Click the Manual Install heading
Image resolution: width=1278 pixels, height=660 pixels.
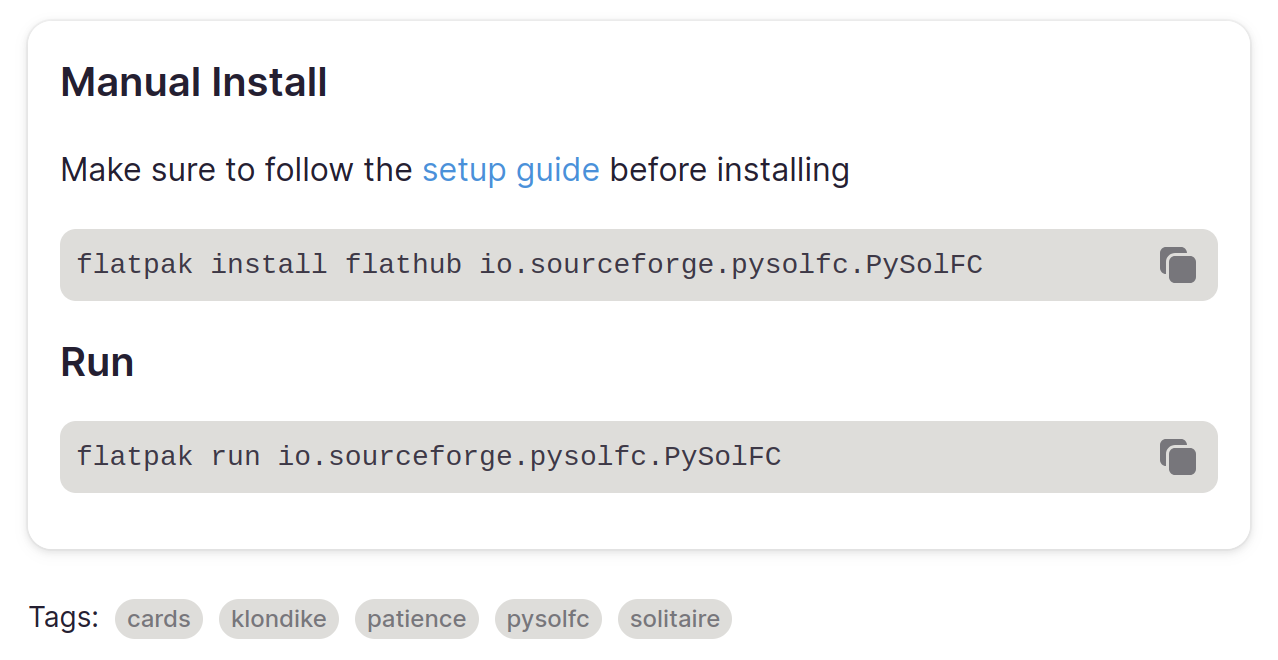point(194,82)
